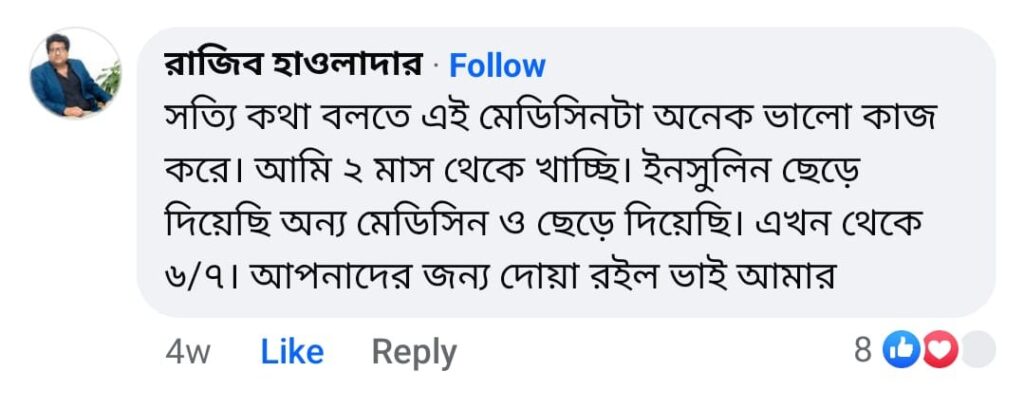The height and width of the screenshot is (409, 1024).
Task: Reply to this comment
Action: (x=414, y=351)
